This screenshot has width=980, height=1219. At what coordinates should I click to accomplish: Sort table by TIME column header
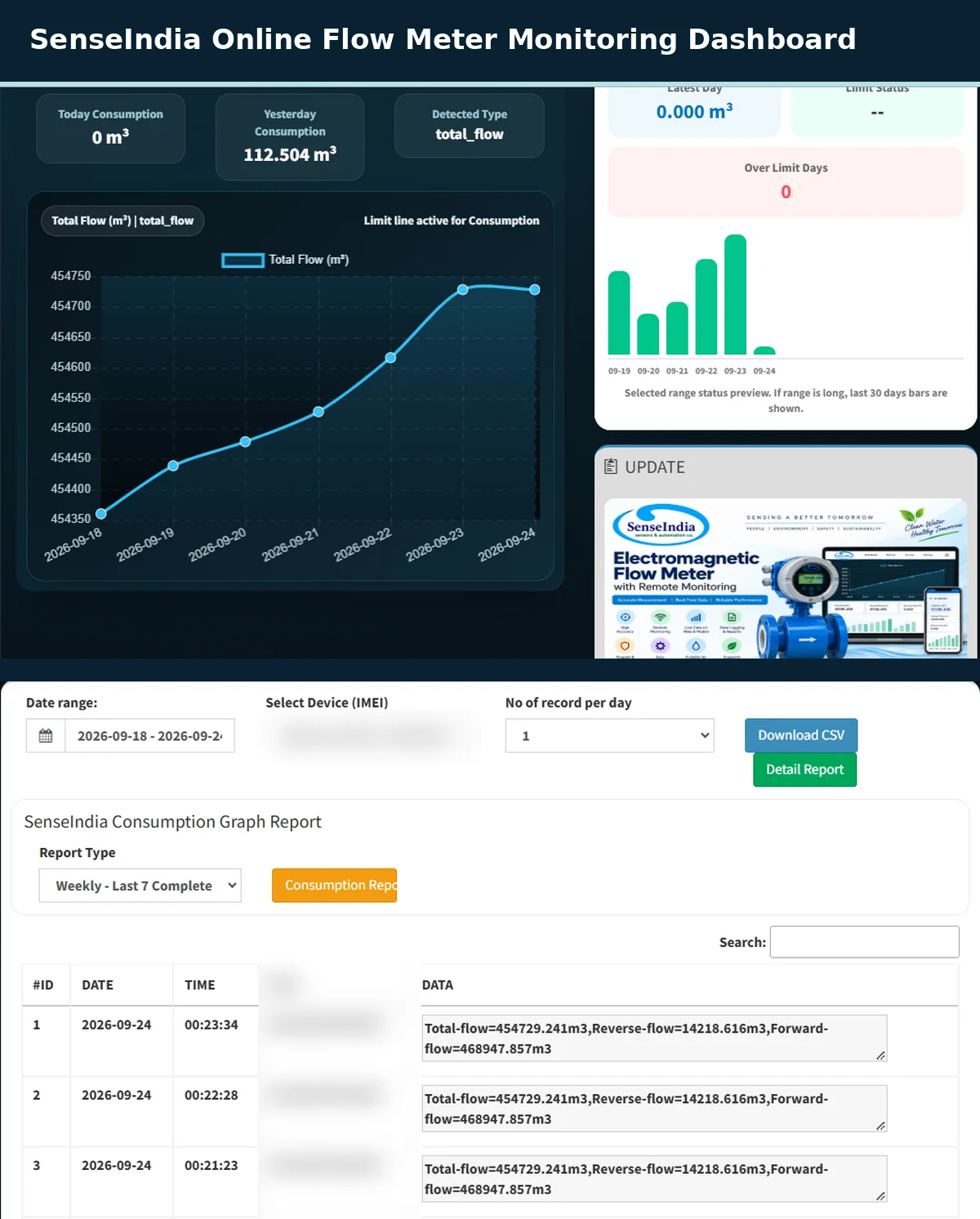[216, 985]
